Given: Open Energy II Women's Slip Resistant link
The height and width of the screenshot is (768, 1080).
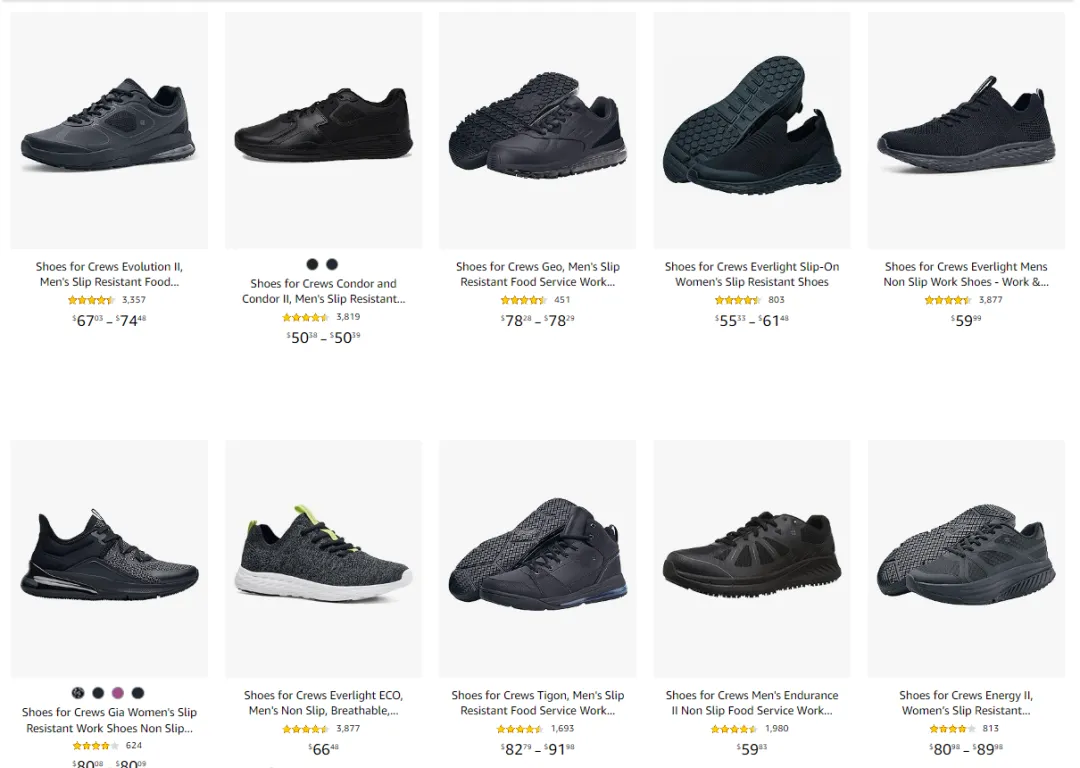Looking at the screenshot, I should tap(966, 703).
